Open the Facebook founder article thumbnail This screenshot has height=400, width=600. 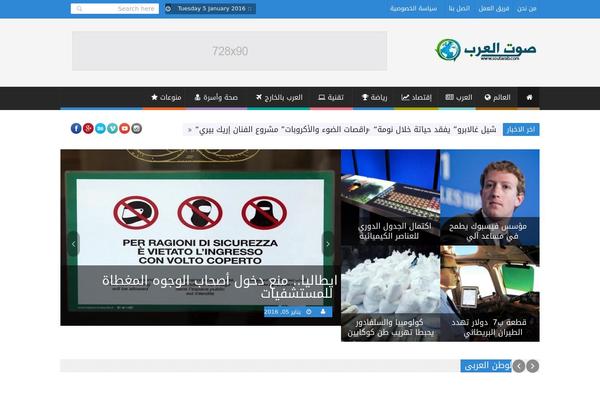(490, 198)
